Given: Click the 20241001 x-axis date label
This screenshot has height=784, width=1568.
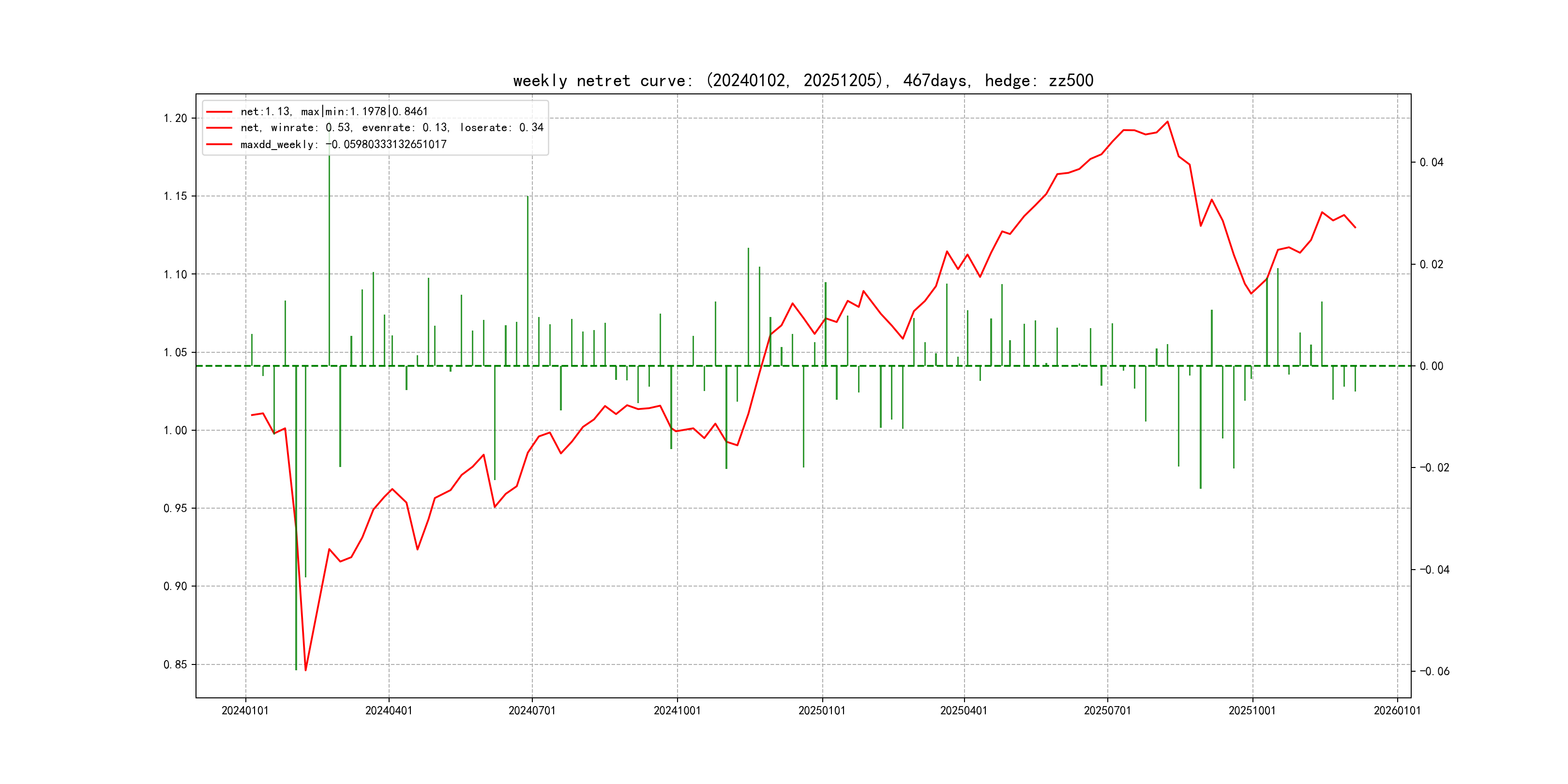Looking at the screenshot, I should pyautogui.click(x=677, y=710).
